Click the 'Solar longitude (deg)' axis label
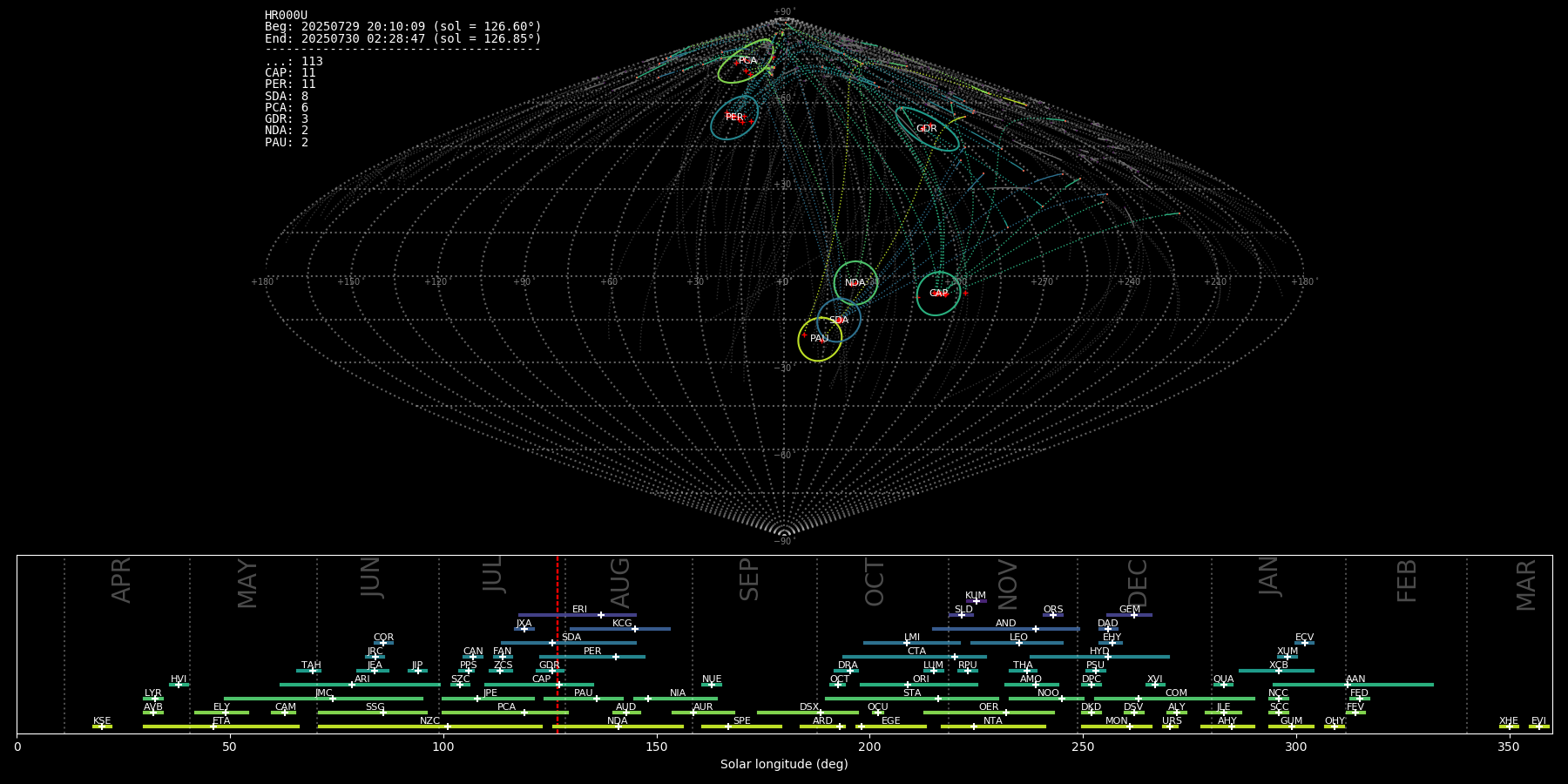 (x=784, y=764)
